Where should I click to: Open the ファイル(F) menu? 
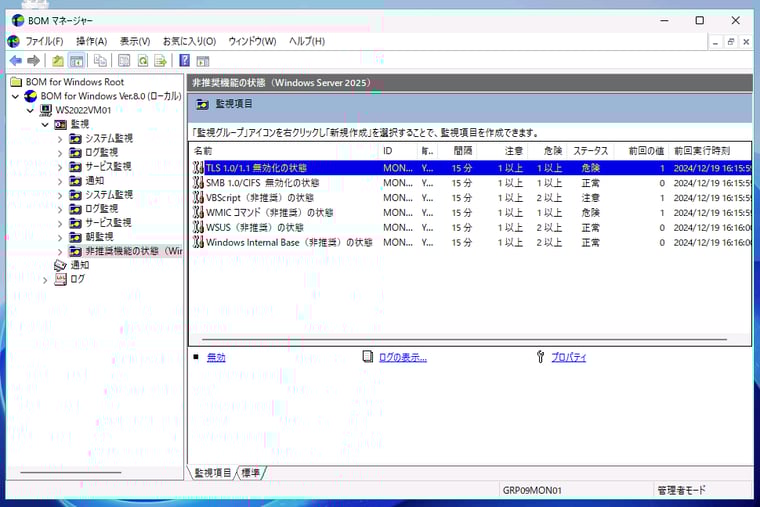[x=44, y=41]
